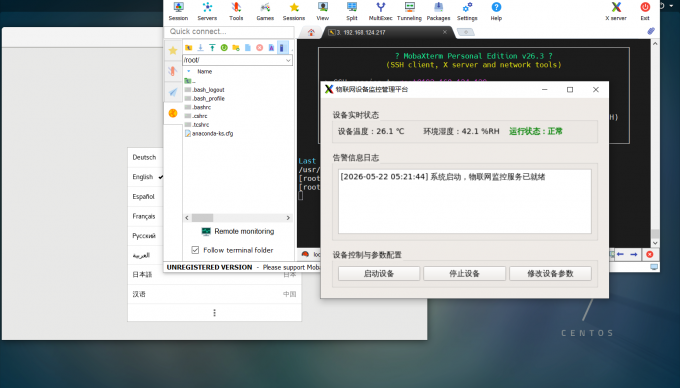Choose 汉语 in the language list

click(x=214, y=294)
